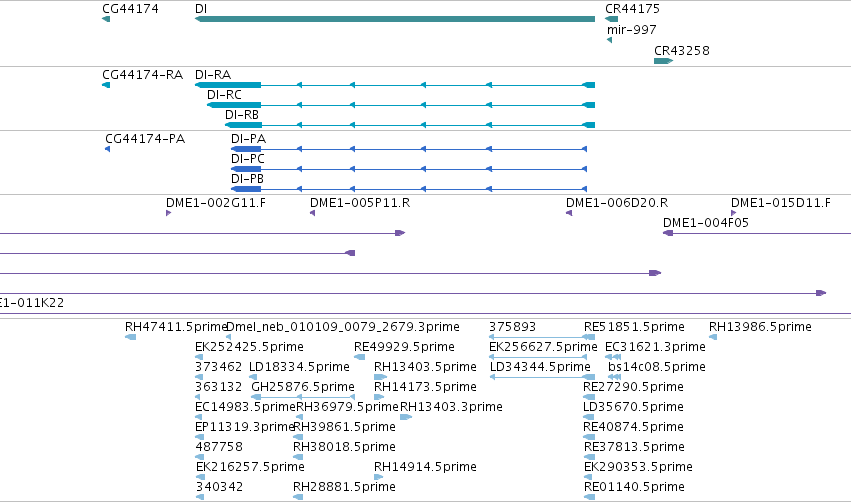
Task: Select the RE51851.5prime EST label
Action: tap(634, 327)
